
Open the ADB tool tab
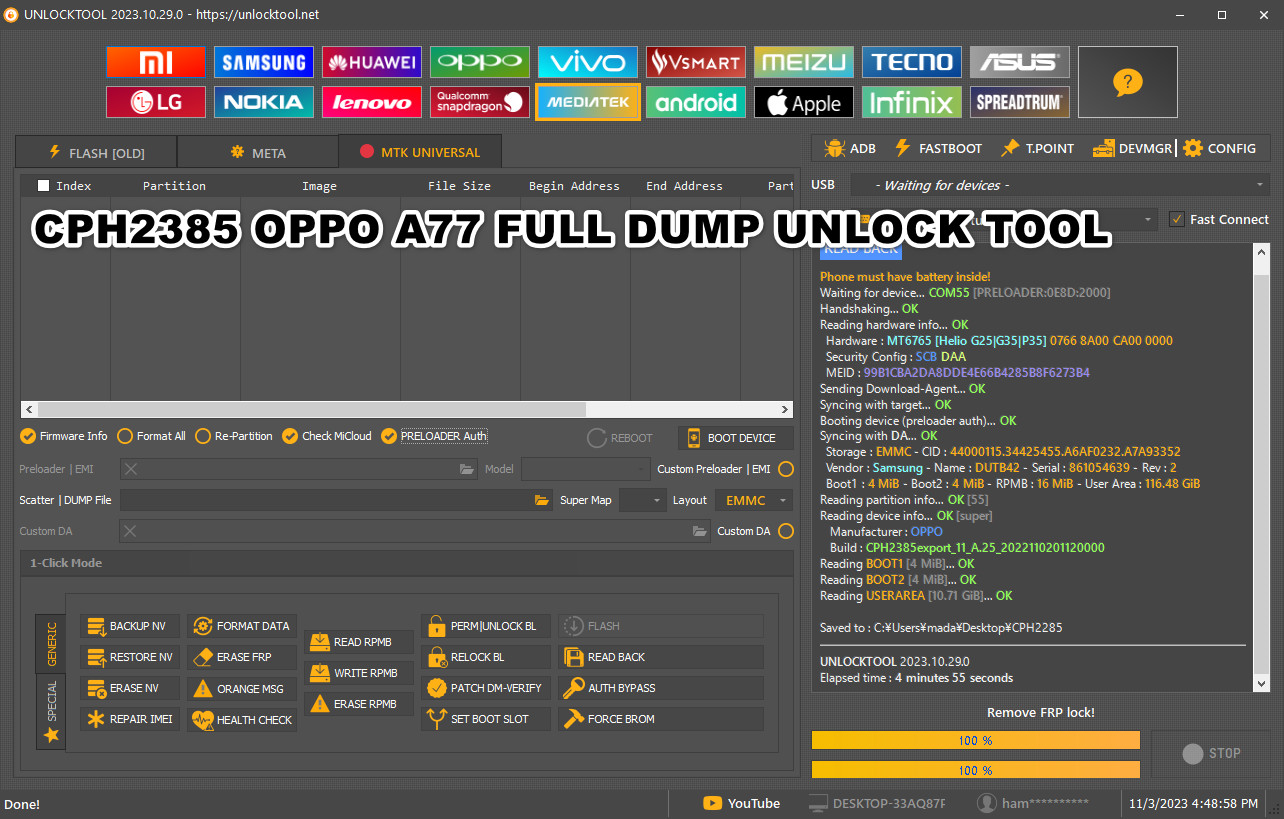click(850, 148)
